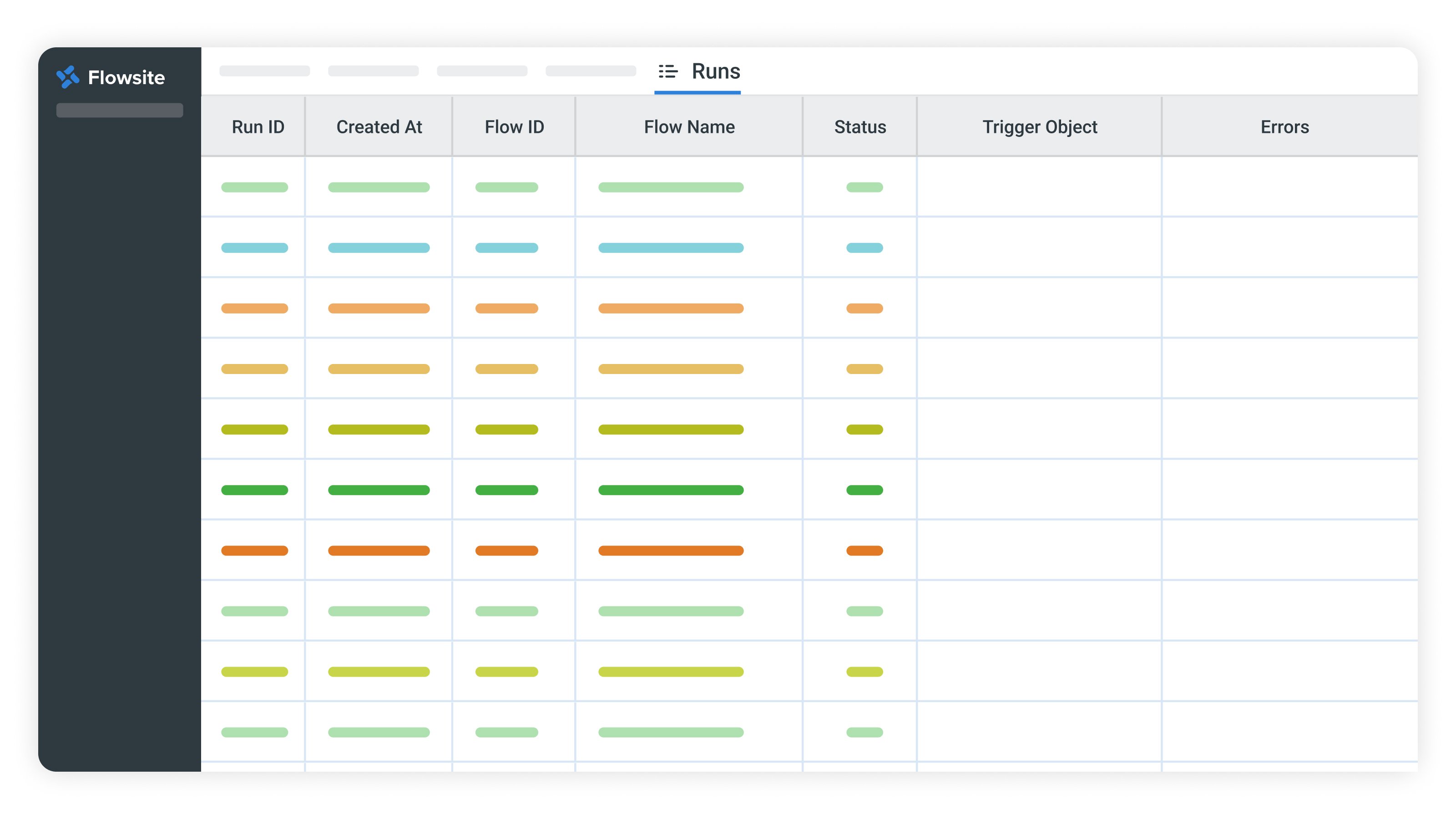This screenshot has width=1456, height=819.
Task: Click the Flowsite logo icon
Action: [x=68, y=77]
